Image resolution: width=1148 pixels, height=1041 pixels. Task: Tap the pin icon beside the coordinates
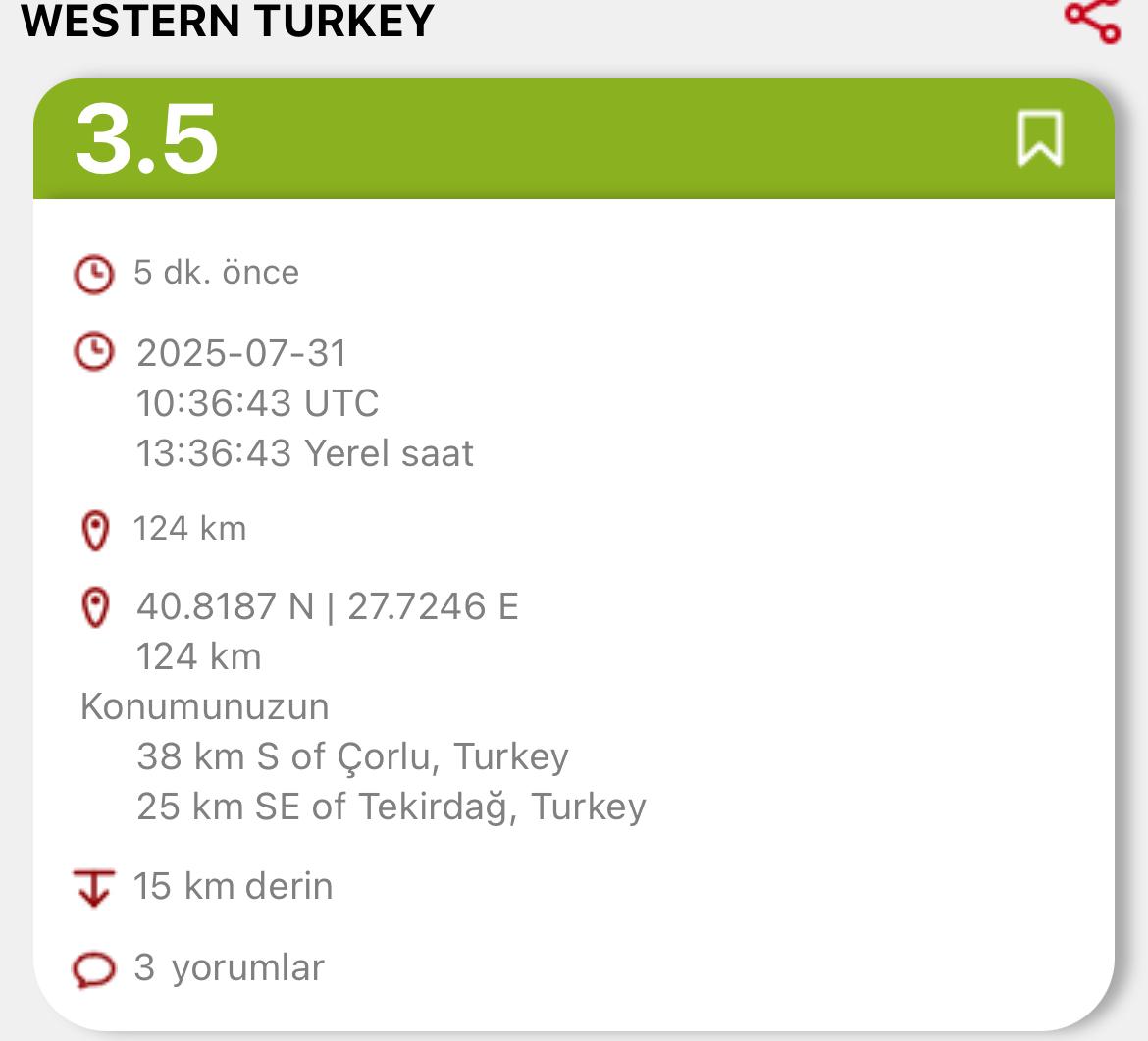(x=95, y=607)
